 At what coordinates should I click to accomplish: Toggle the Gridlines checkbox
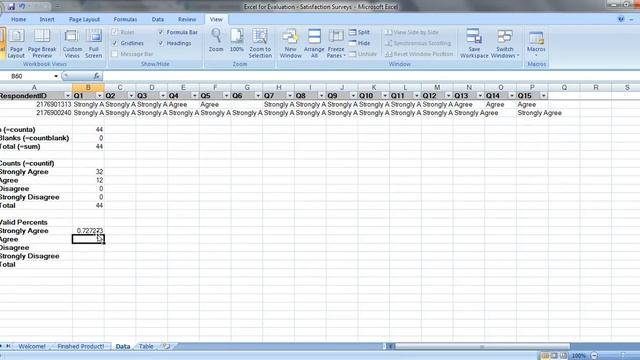click(115, 43)
